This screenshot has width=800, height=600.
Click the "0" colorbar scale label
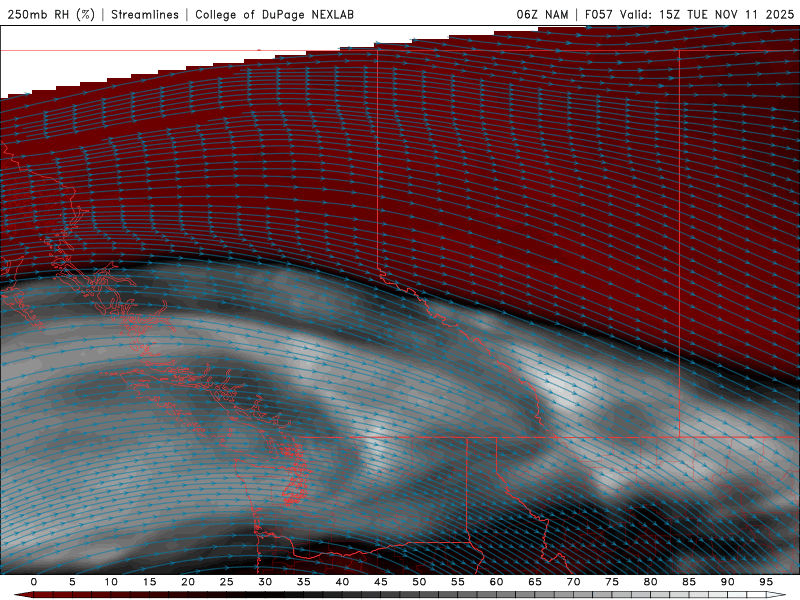(34, 582)
